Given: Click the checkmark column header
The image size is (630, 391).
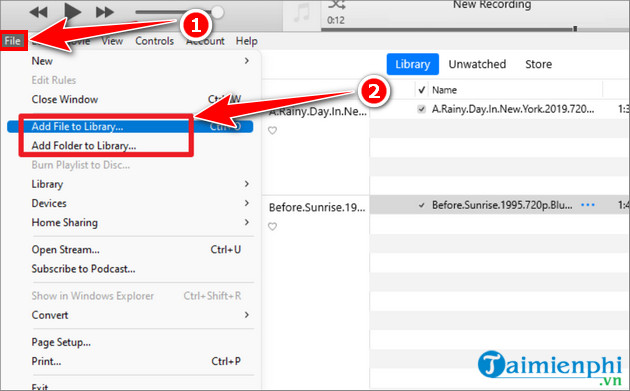Looking at the screenshot, I should (x=421, y=90).
